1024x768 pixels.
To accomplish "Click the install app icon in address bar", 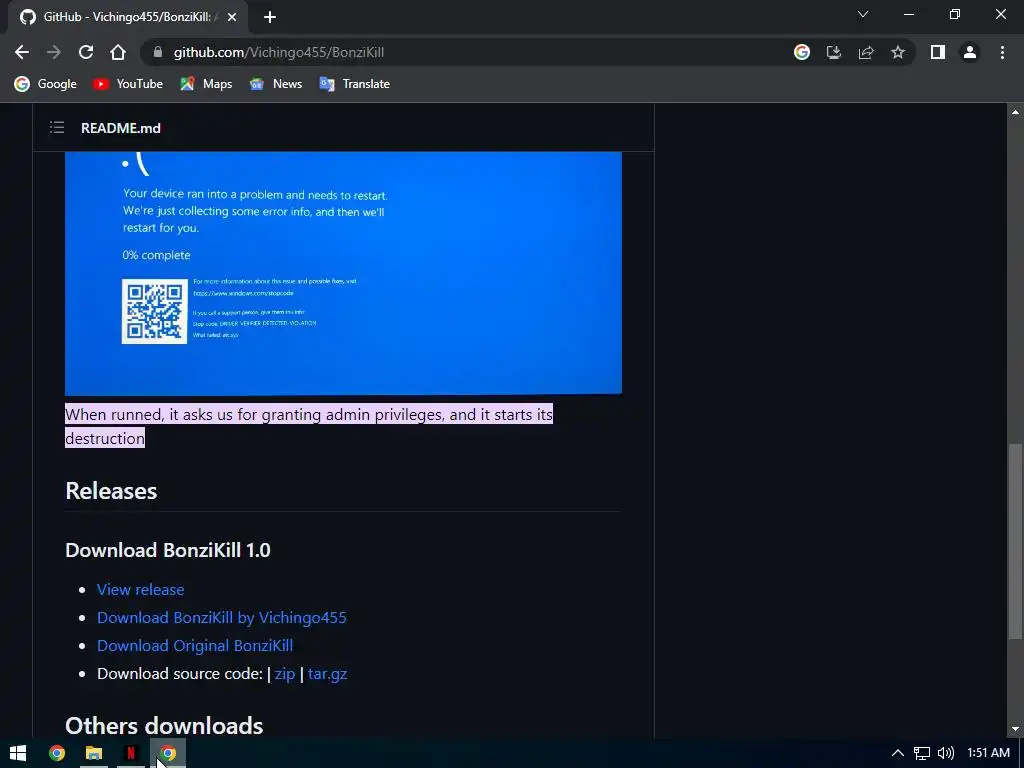I will [834, 52].
